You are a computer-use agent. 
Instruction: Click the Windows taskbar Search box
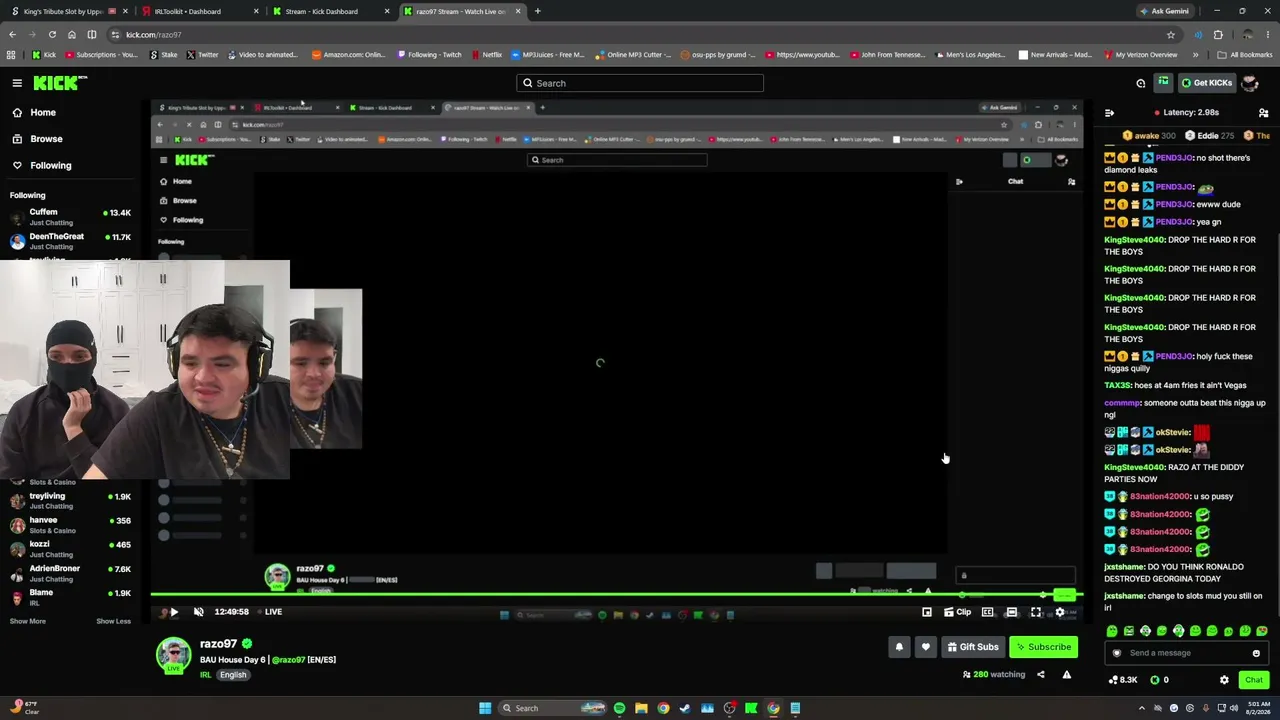[553, 708]
